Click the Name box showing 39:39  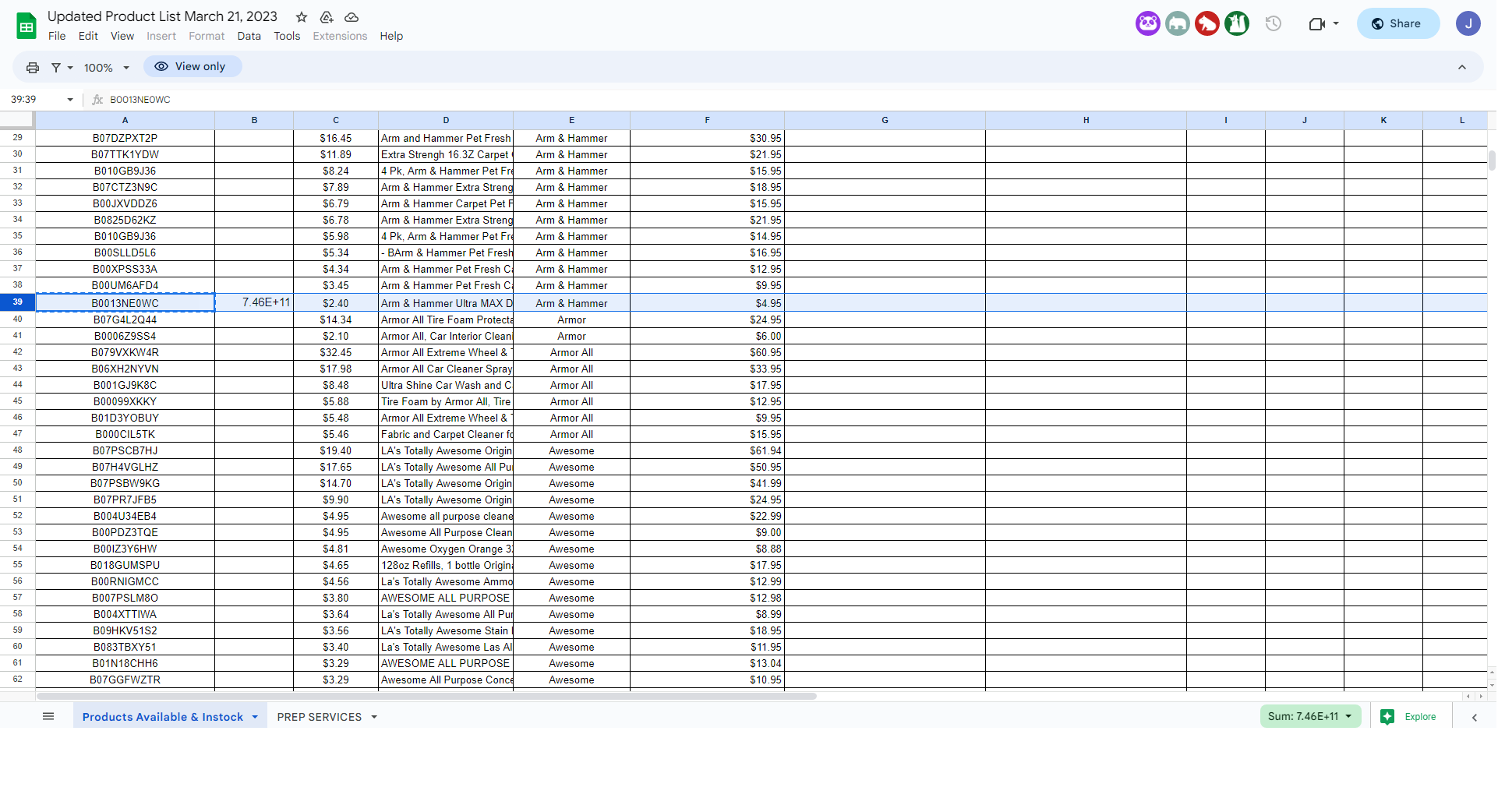(x=35, y=100)
